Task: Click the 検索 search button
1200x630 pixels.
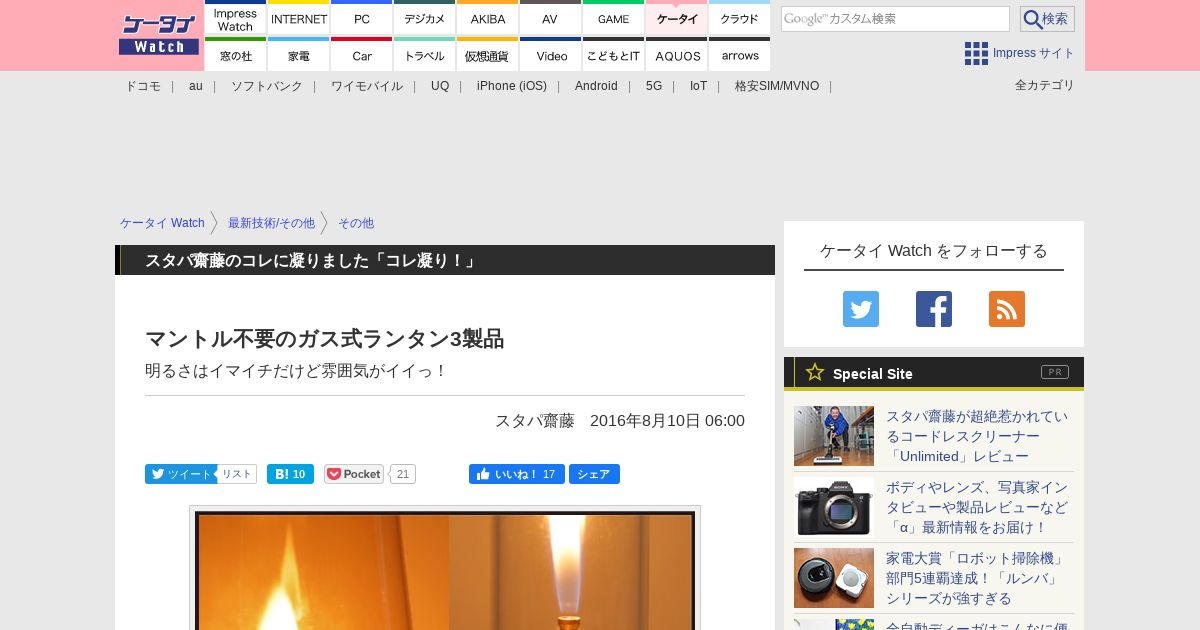Action: point(1047,19)
